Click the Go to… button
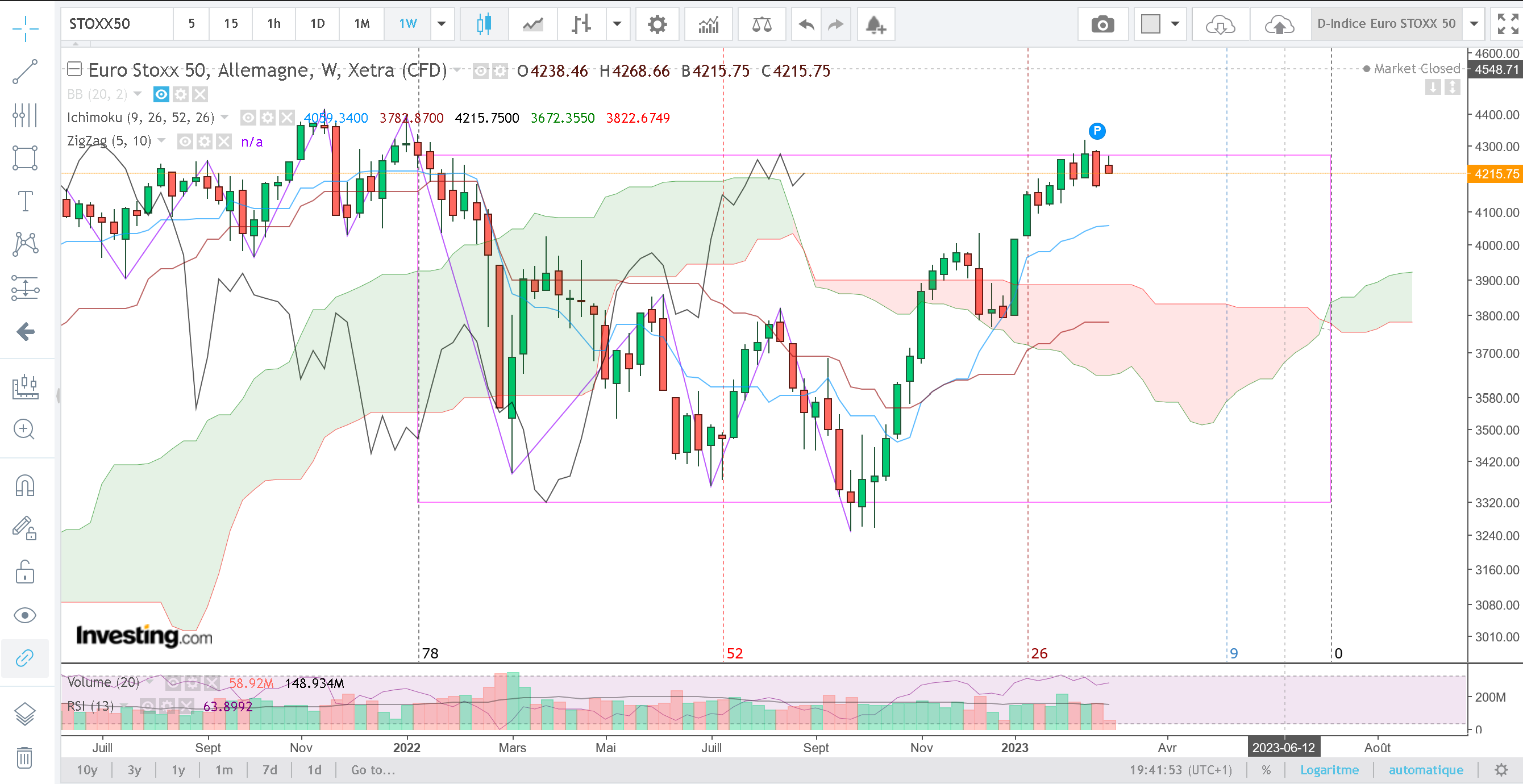 [x=372, y=770]
